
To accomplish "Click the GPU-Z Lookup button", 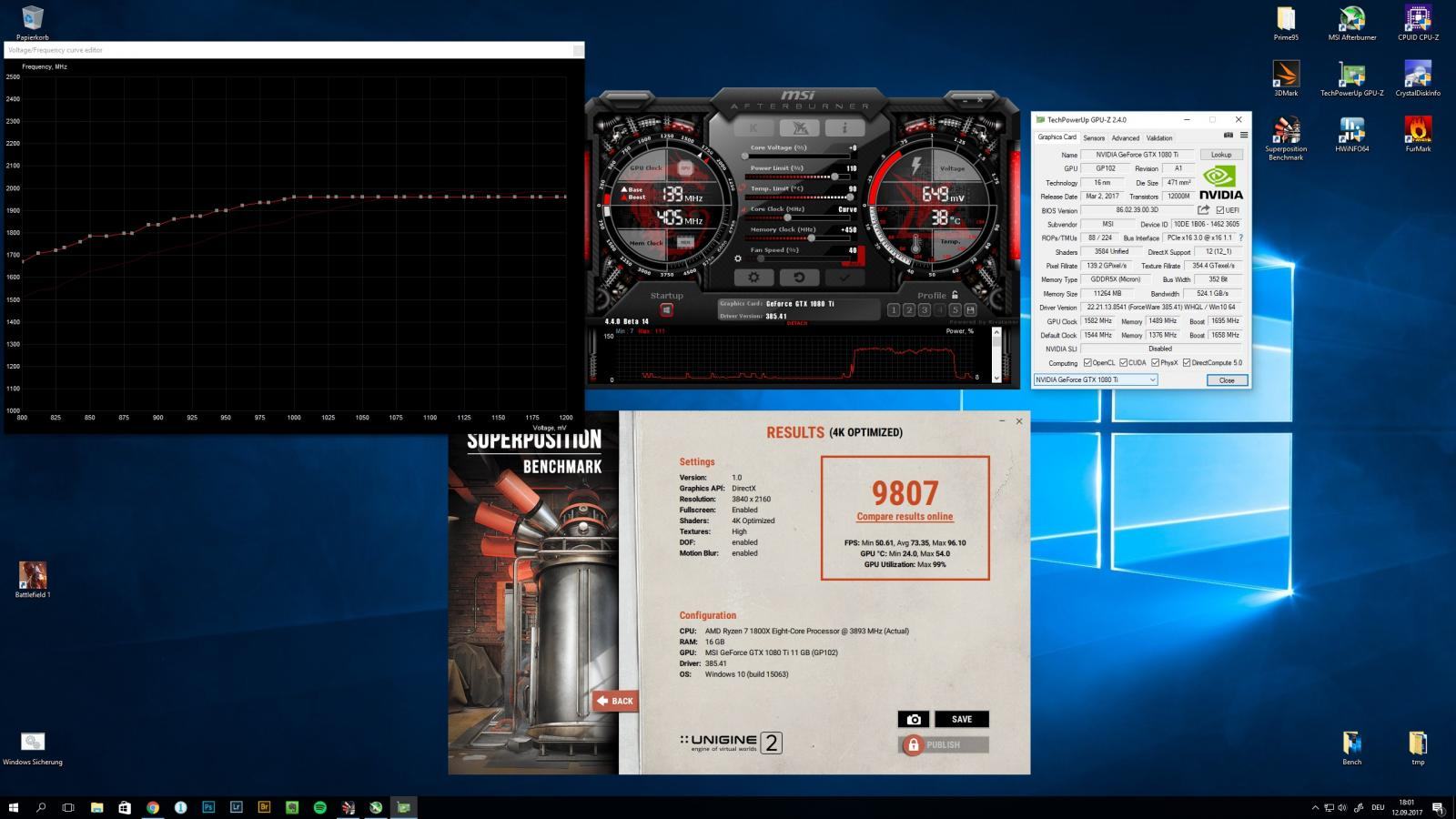I will (x=1221, y=155).
